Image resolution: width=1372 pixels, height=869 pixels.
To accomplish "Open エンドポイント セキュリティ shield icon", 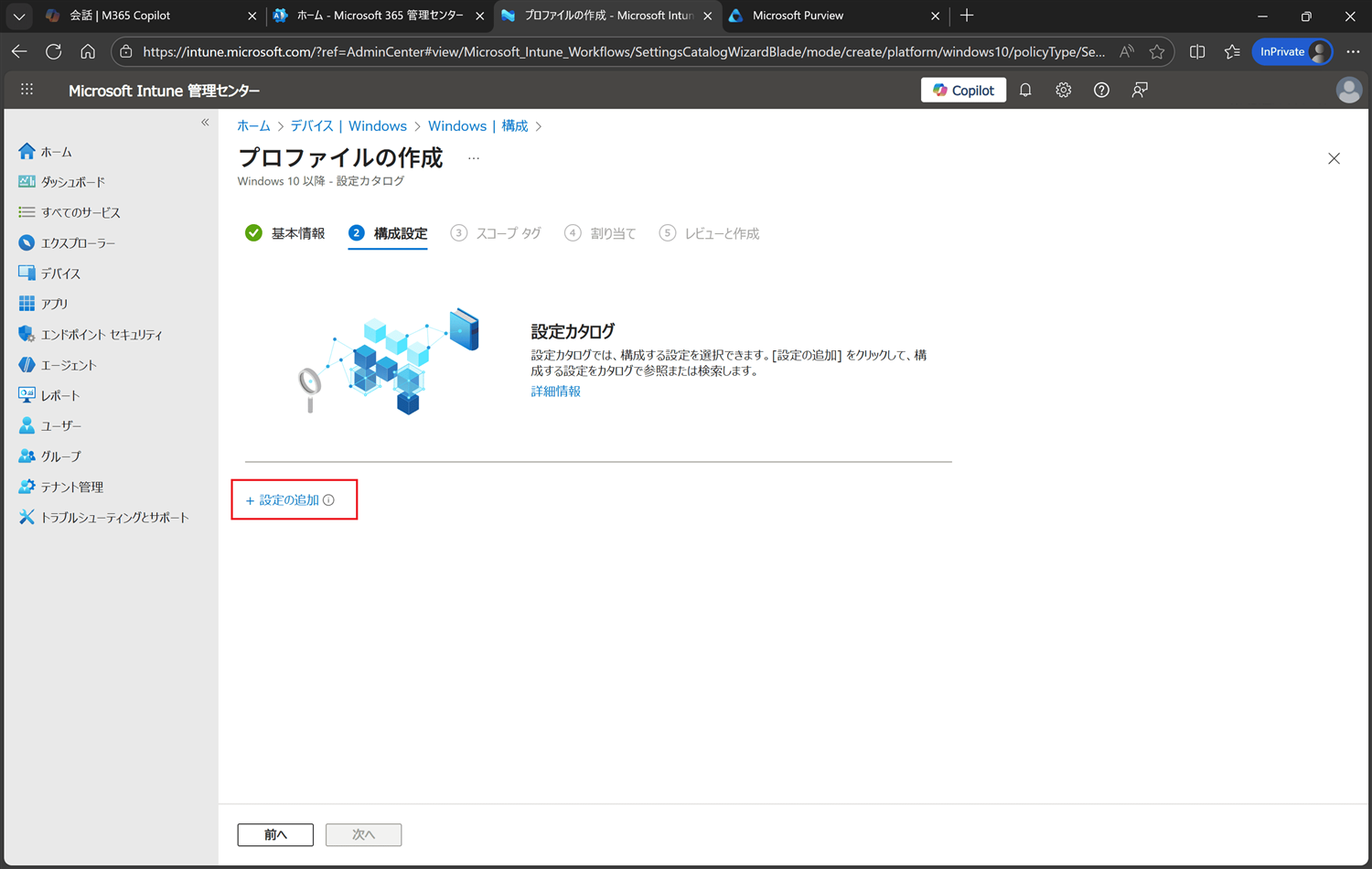I will pyautogui.click(x=27, y=334).
